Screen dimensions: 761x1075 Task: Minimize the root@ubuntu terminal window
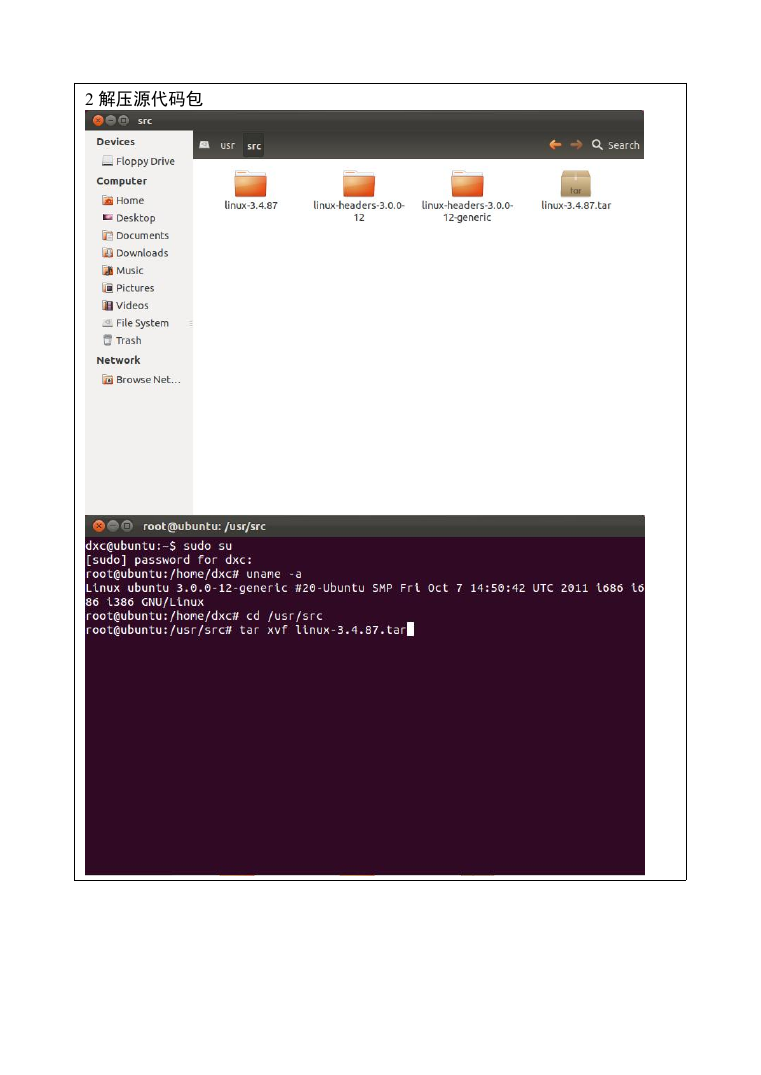(112, 526)
